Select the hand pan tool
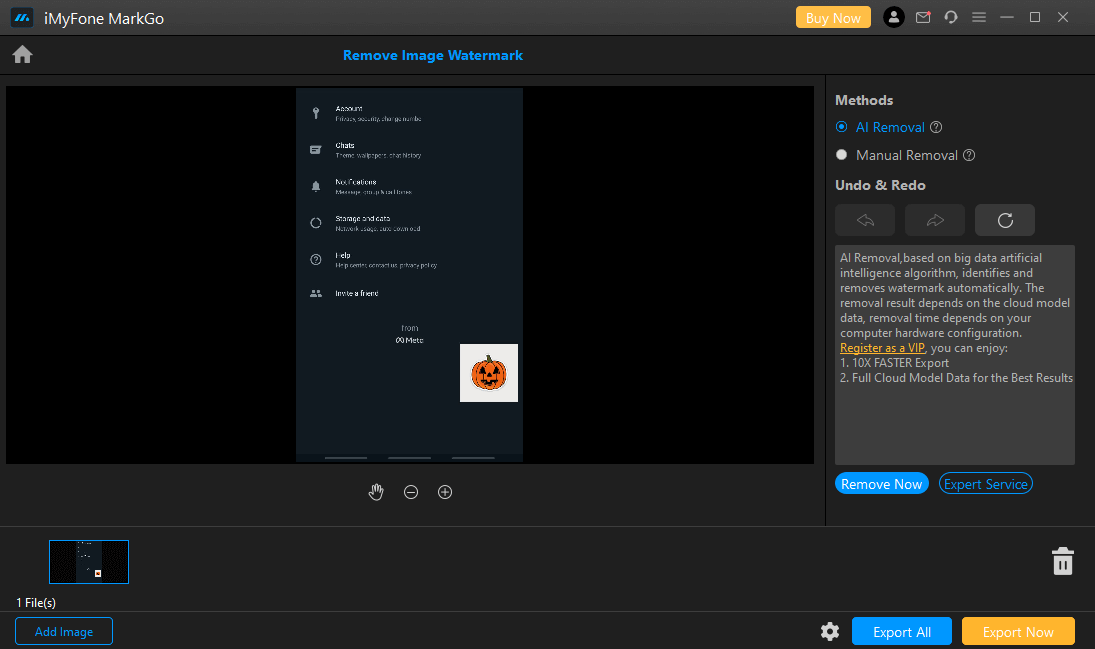The width and height of the screenshot is (1095, 649). point(376,492)
